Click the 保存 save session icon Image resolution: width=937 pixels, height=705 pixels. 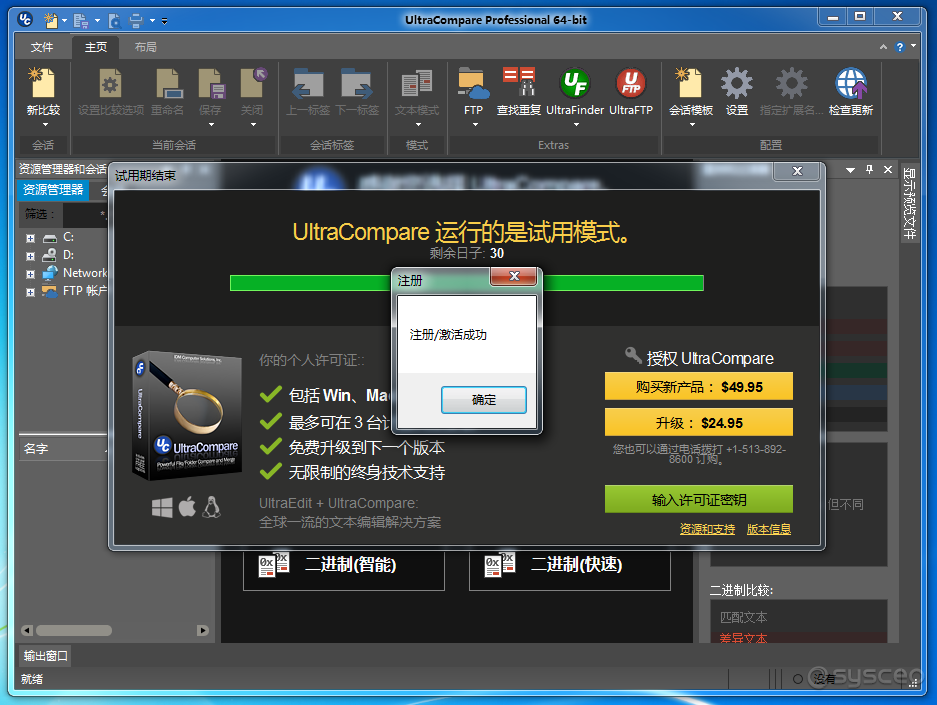(x=210, y=83)
